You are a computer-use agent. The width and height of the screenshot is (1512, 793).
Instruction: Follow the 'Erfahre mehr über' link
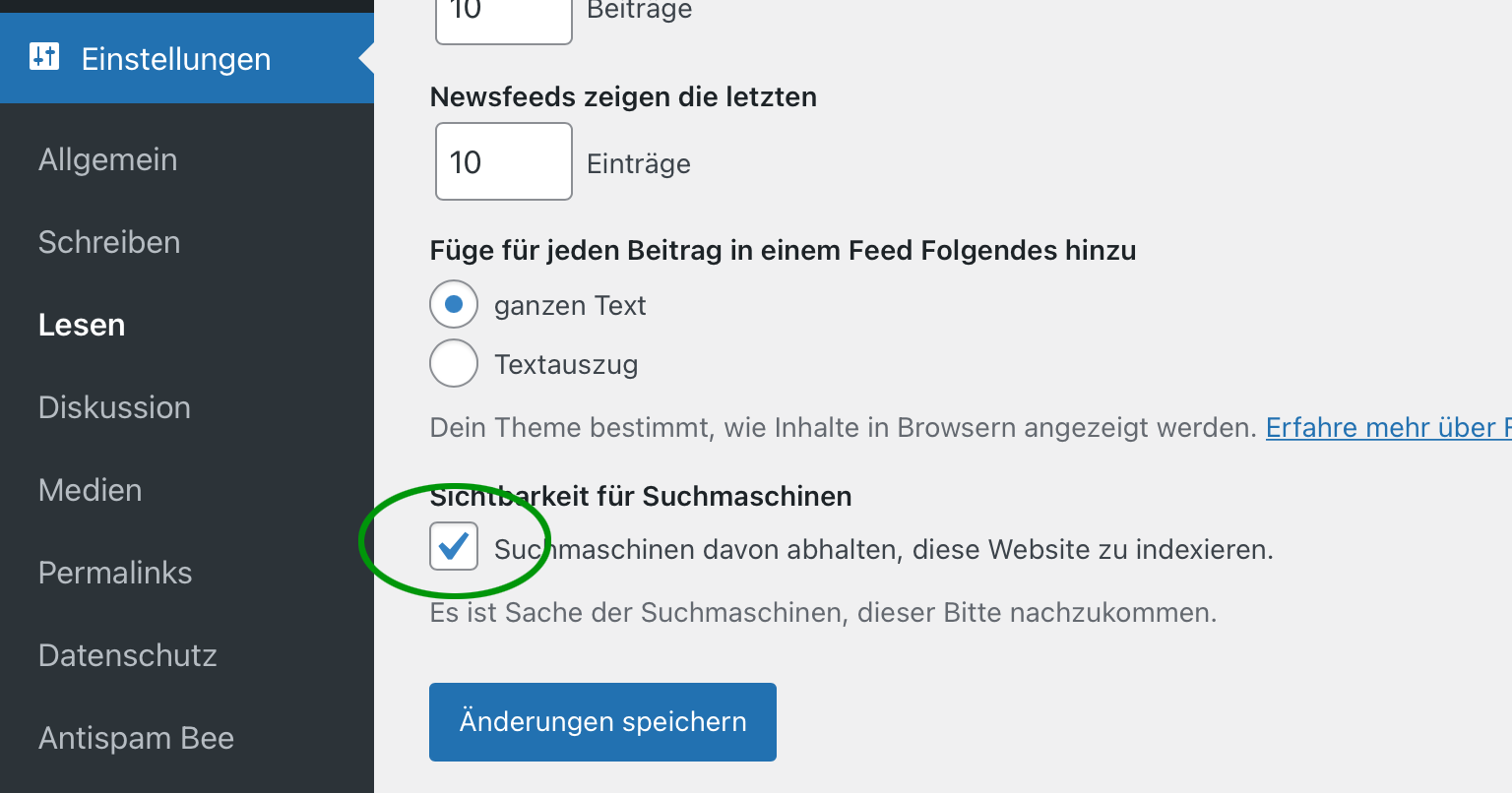(1388, 428)
